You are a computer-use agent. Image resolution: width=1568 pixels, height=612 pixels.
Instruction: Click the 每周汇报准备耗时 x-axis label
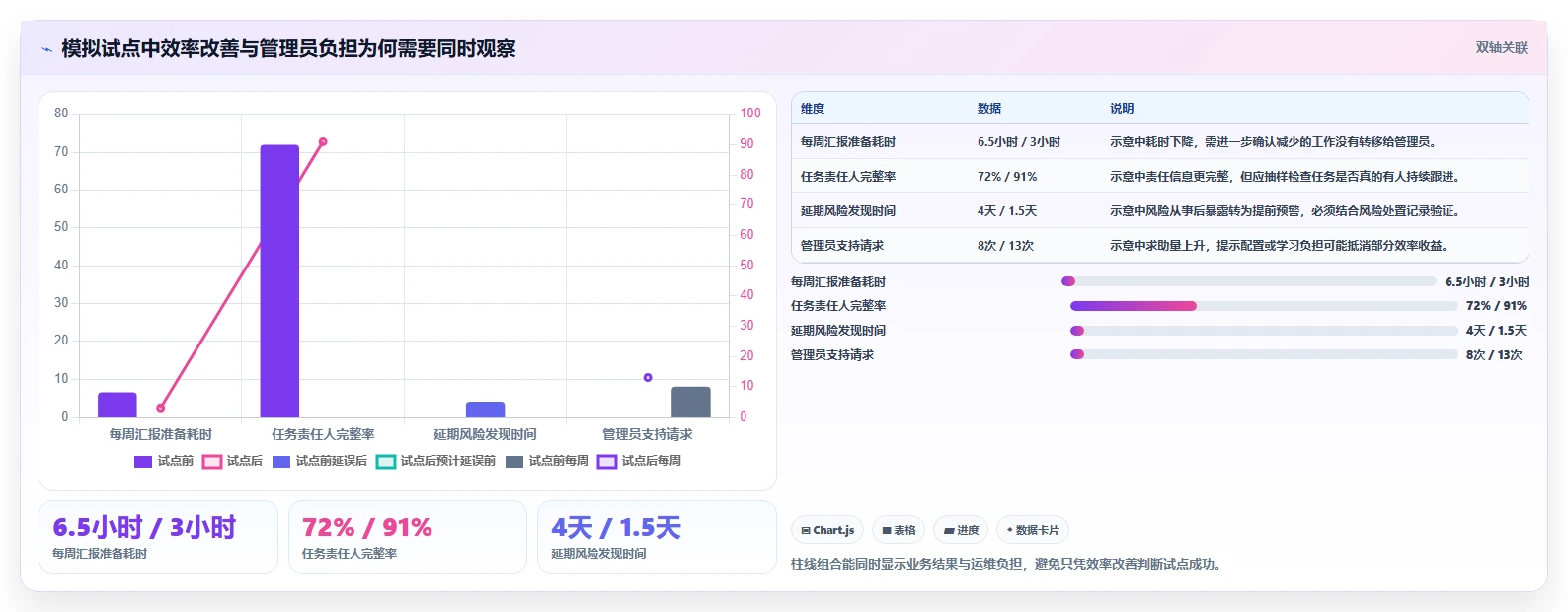click(161, 434)
